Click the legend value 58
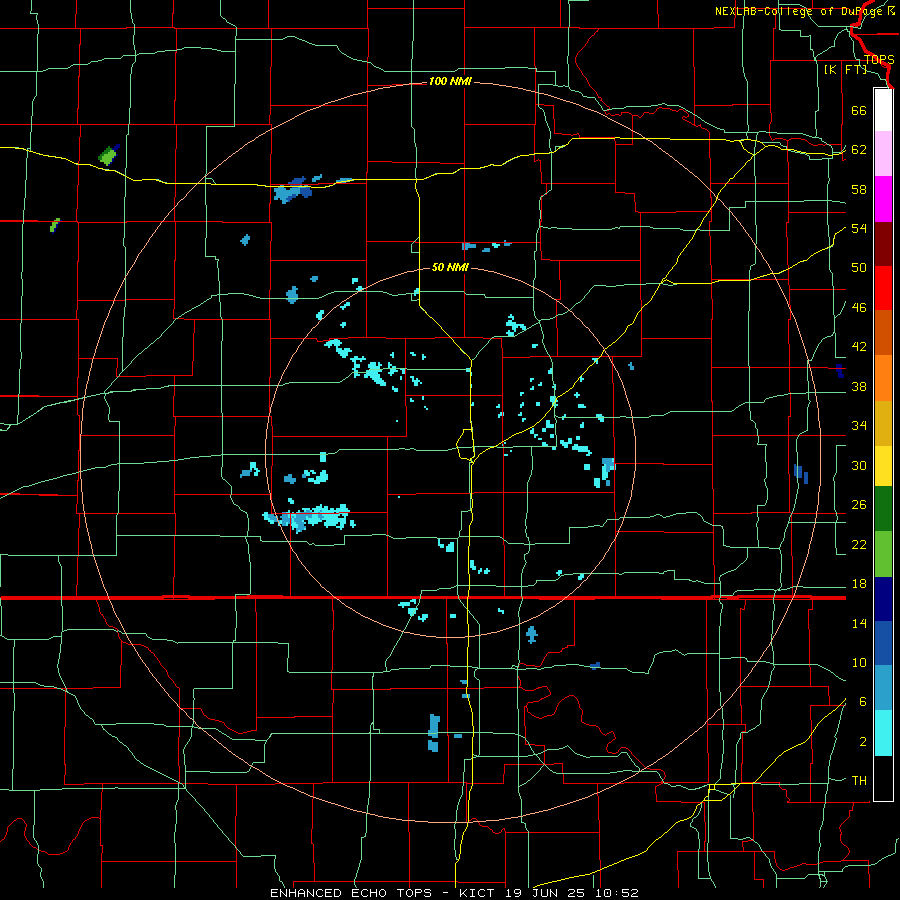Screen dimensions: 900x900 (859, 189)
